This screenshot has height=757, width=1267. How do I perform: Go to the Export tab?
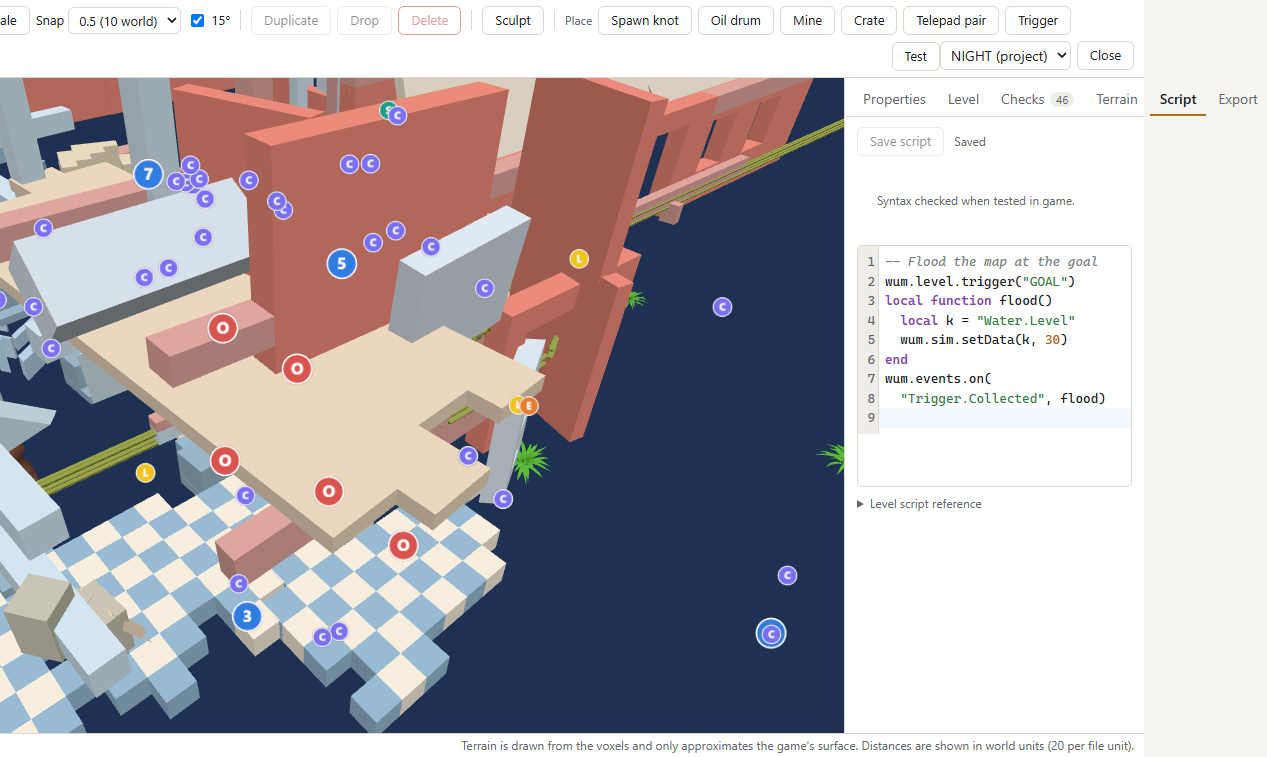click(1238, 99)
